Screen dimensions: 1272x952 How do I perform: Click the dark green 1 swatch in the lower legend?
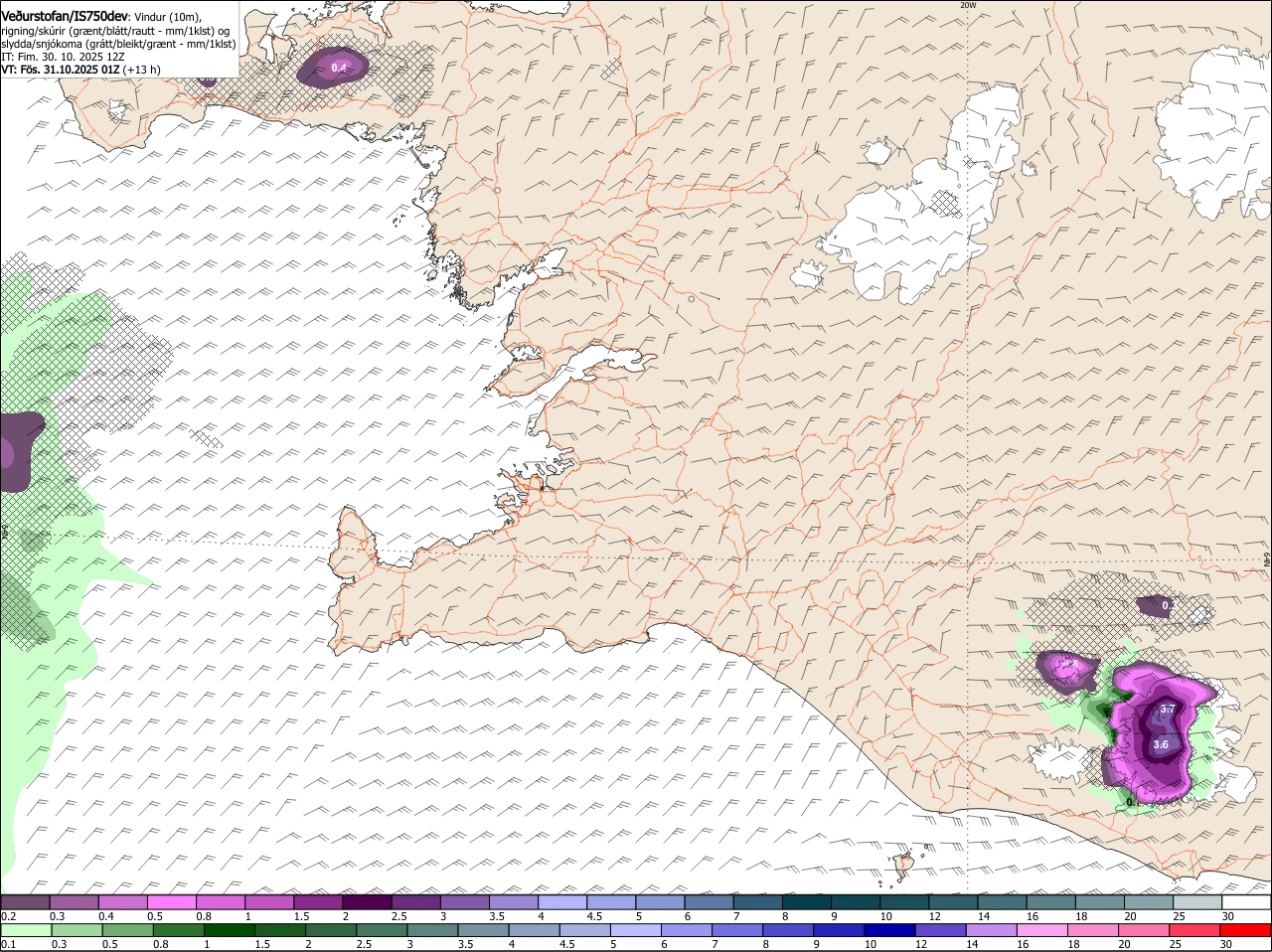tap(229, 930)
